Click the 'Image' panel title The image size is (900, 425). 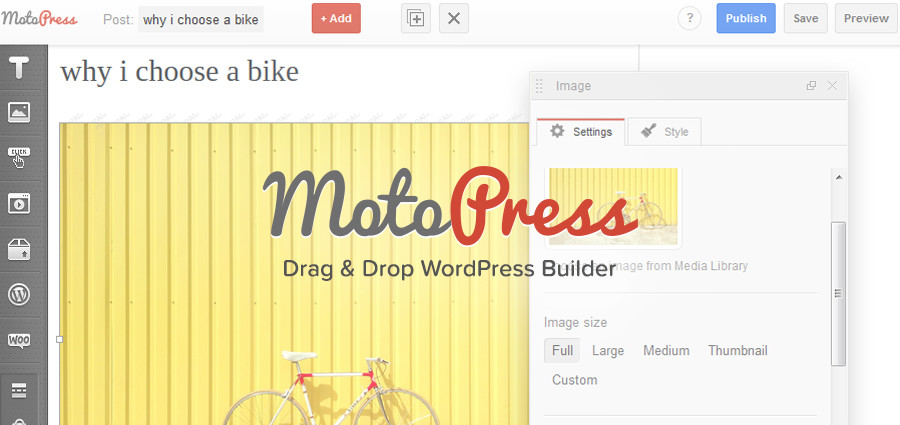pyautogui.click(x=573, y=86)
